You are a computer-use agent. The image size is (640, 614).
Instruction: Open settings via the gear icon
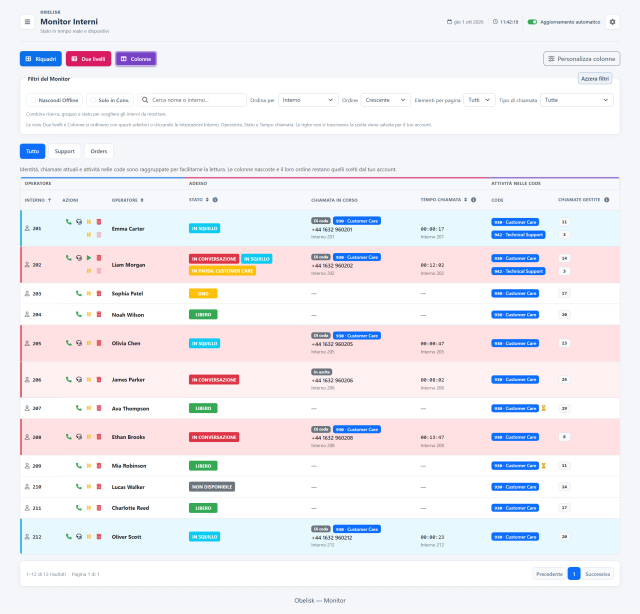point(612,22)
